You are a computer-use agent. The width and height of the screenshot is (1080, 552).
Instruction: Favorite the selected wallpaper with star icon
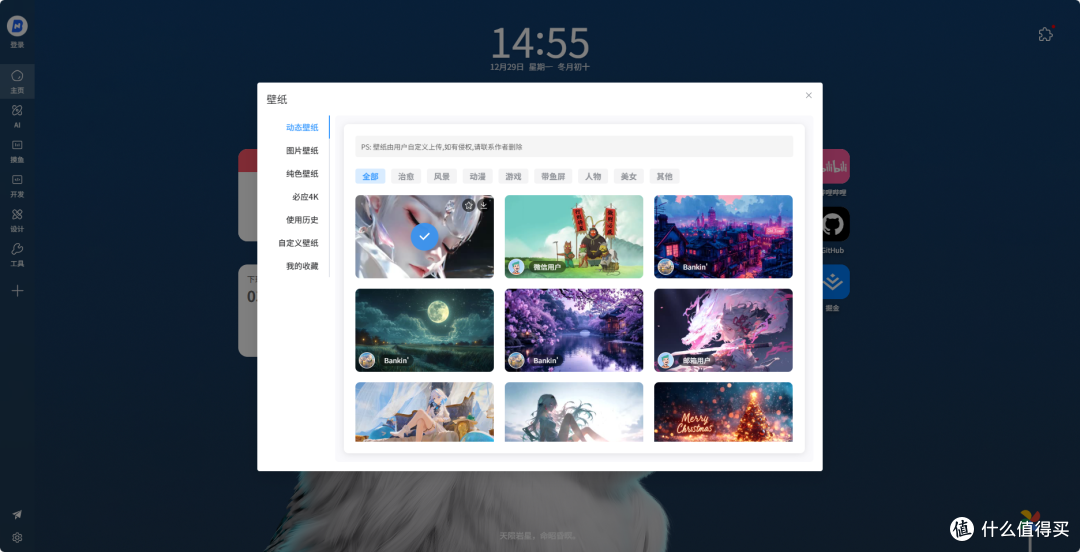point(468,205)
